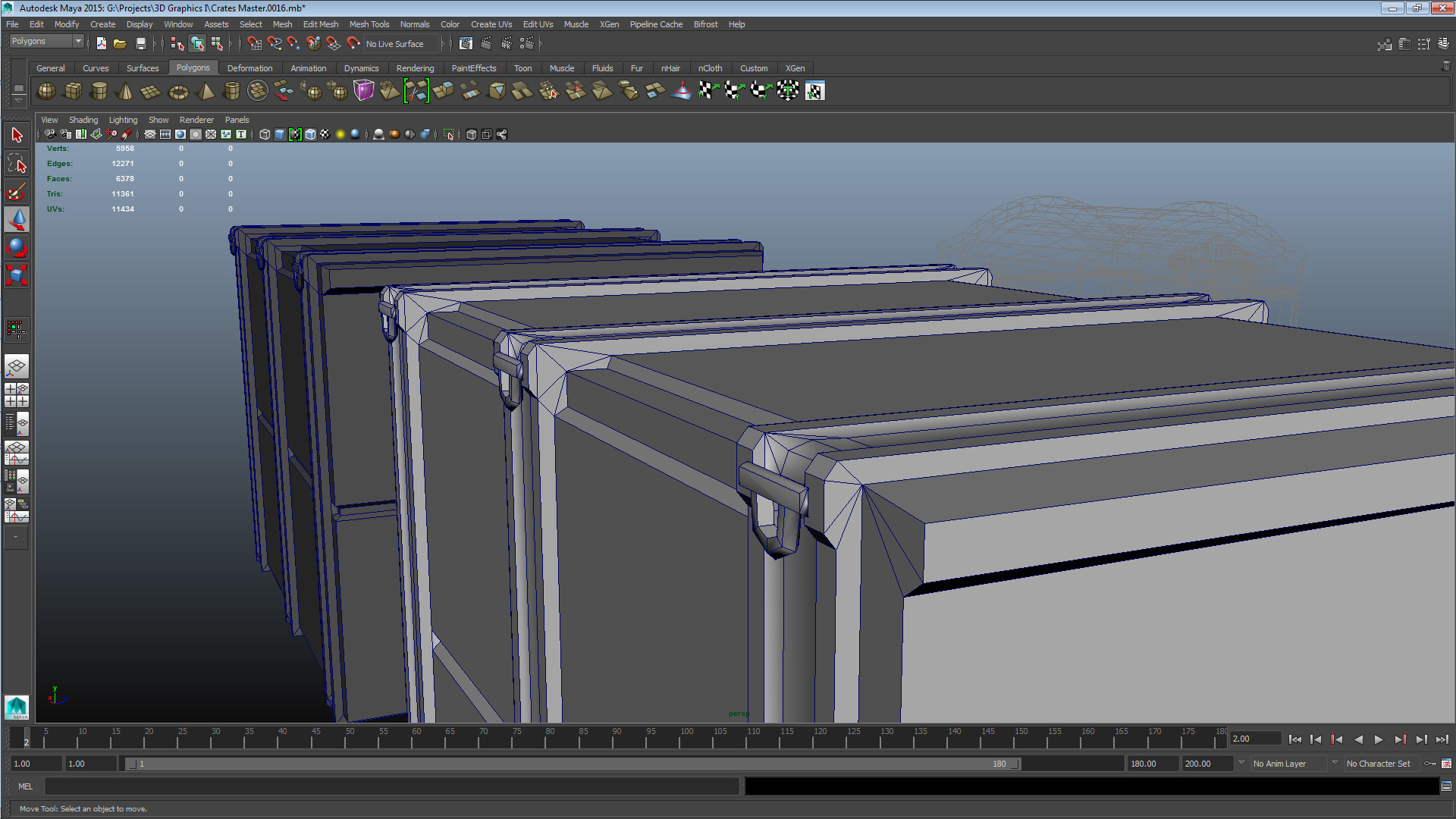
Task: Expand the No Character Set dropdown
Action: coord(1377,764)
